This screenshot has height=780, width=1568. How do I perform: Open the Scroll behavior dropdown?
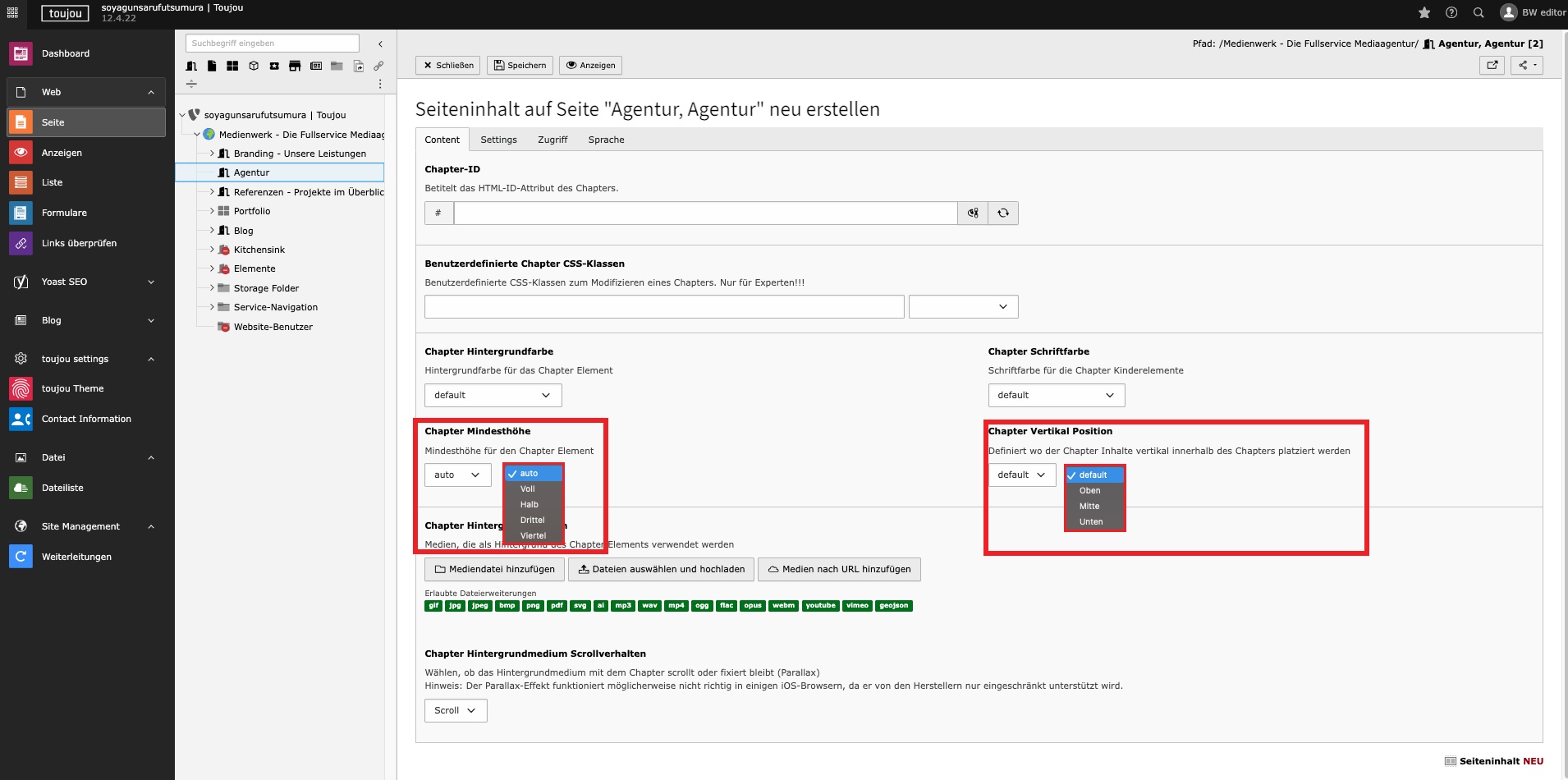tap(456, 710)
